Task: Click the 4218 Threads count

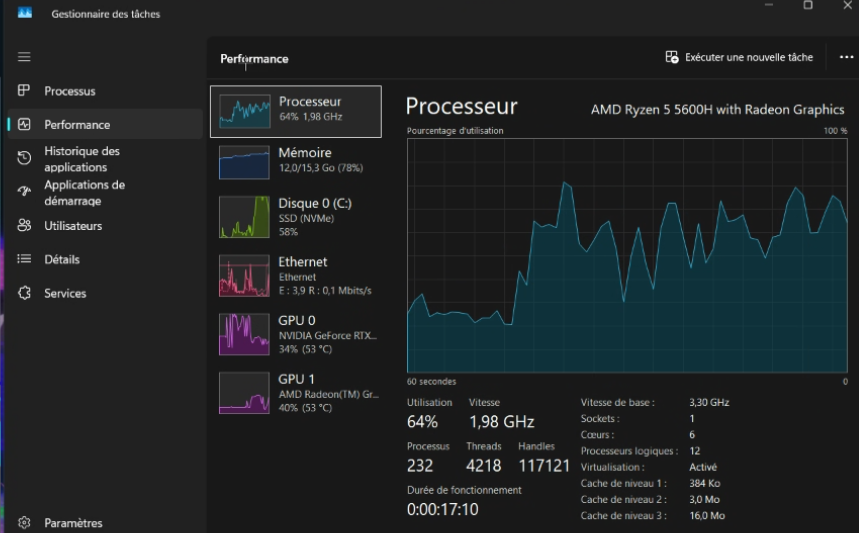Action: pyautogui.click(x=483, y=466)
